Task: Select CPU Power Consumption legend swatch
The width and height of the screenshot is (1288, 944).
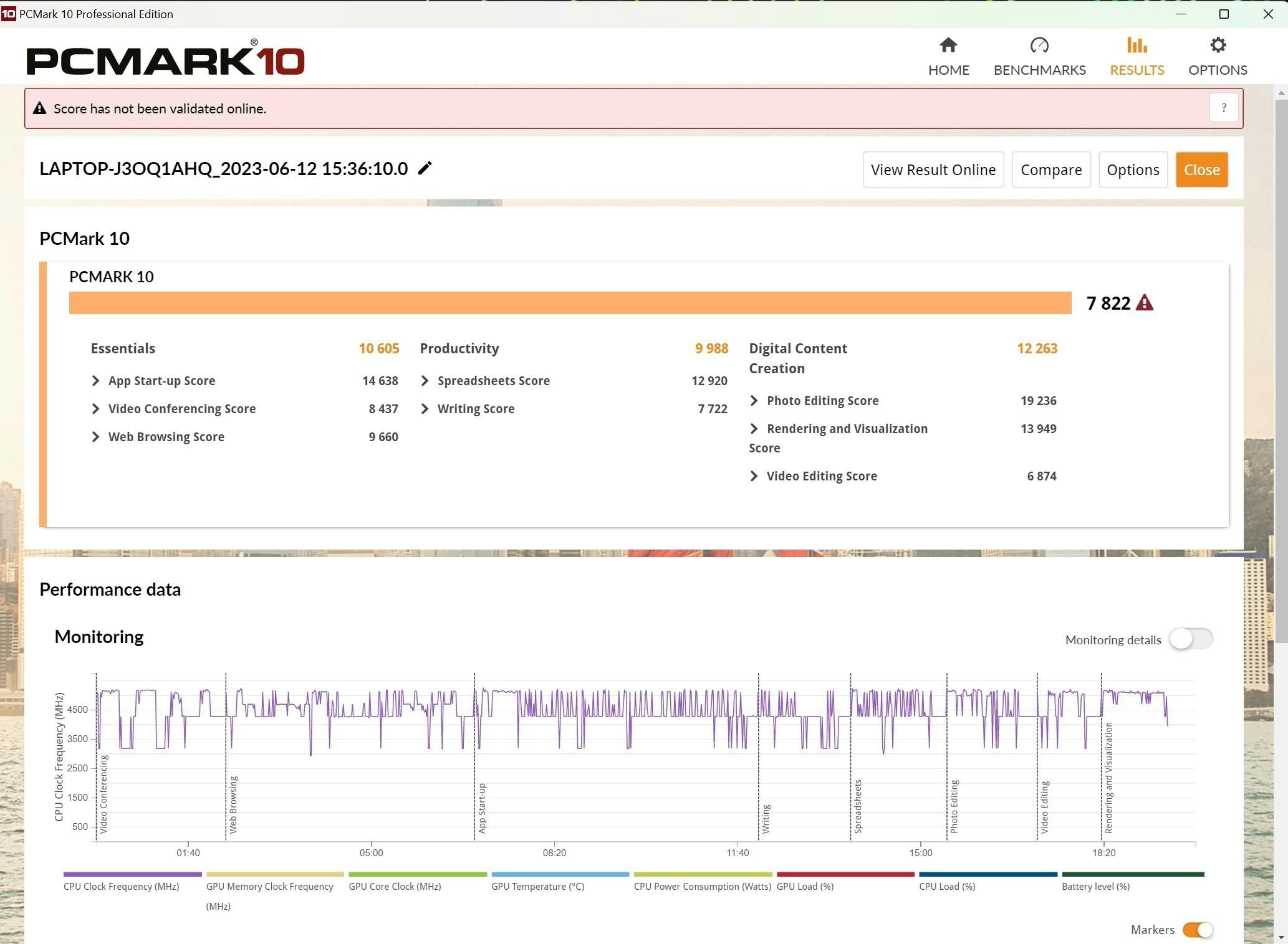Action: (x=703, y=874)
